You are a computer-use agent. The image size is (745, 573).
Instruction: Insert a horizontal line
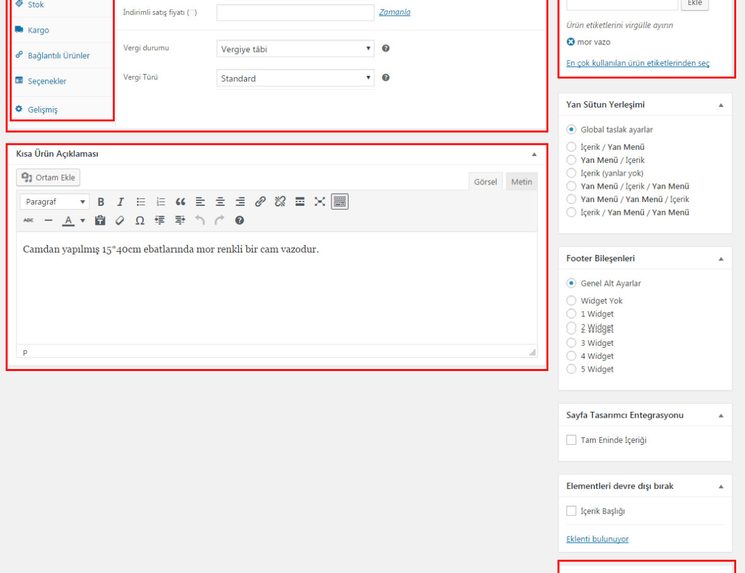point(48,220)
